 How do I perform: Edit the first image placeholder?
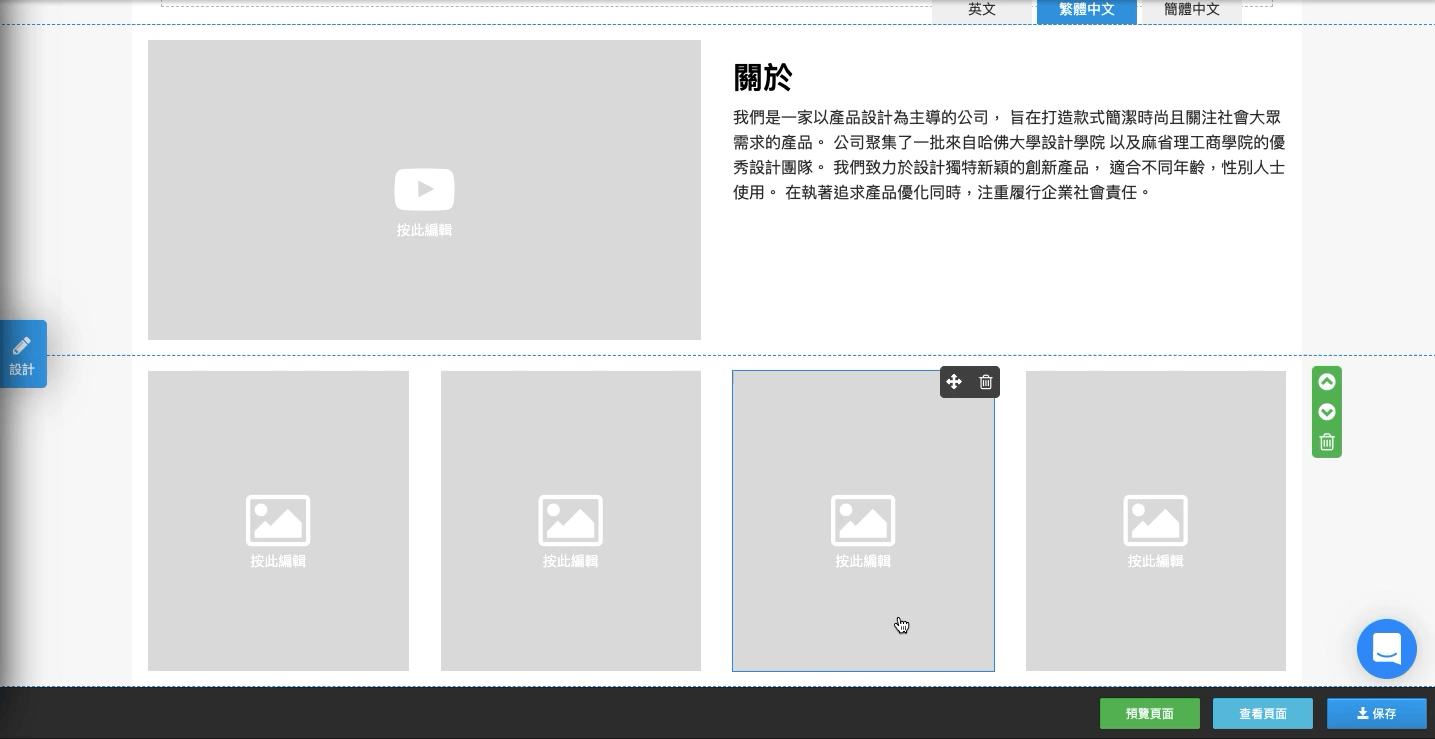click(278, 521)
